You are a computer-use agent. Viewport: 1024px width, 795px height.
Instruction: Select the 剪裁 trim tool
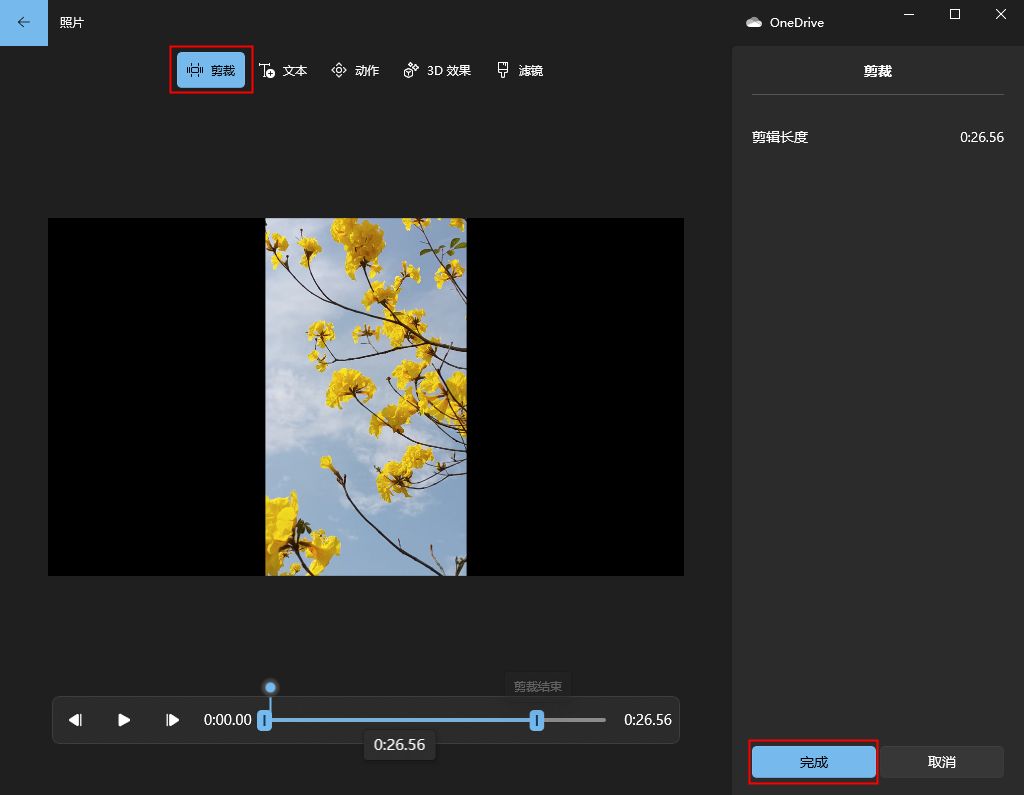211,71
